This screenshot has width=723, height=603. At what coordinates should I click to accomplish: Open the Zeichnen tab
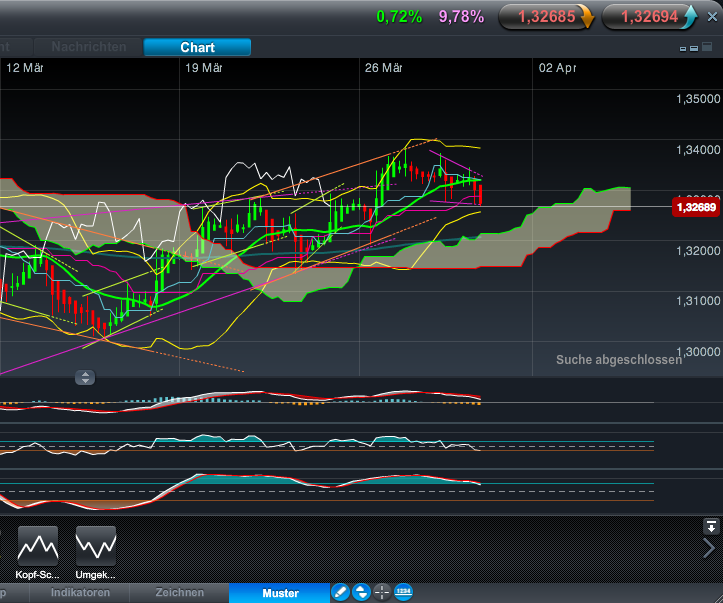pos(179,593)
